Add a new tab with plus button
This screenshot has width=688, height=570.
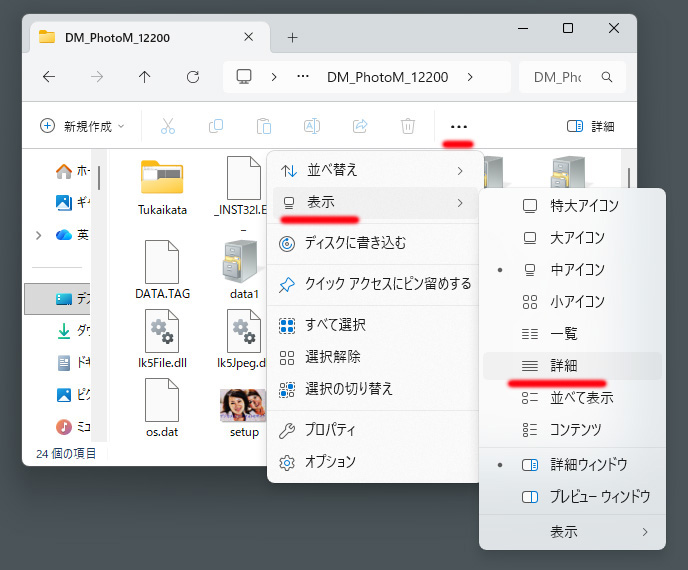(292, 37)
